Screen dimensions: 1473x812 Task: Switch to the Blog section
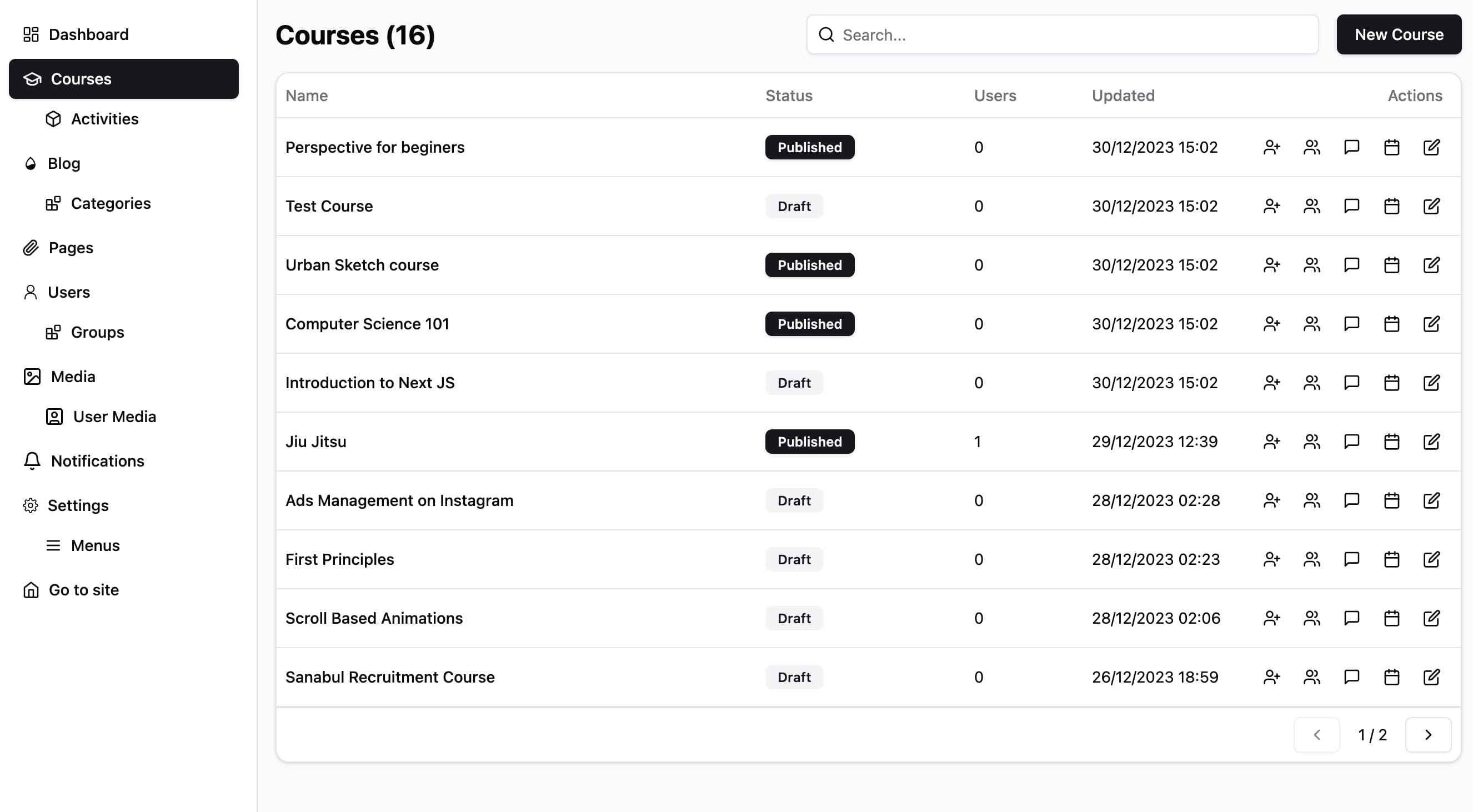click(x=63, y=163)
